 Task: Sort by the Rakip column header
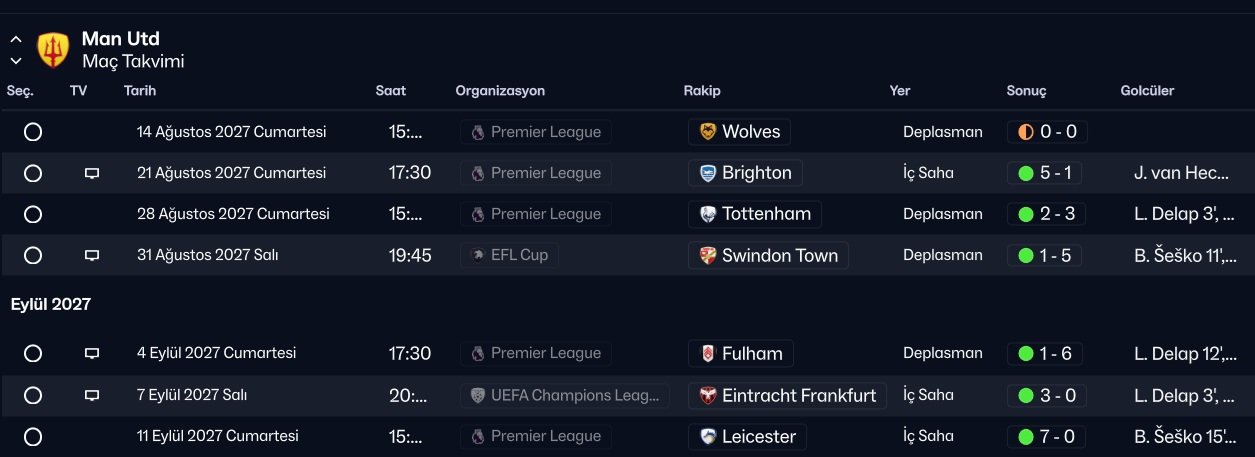tap(701, 91)
